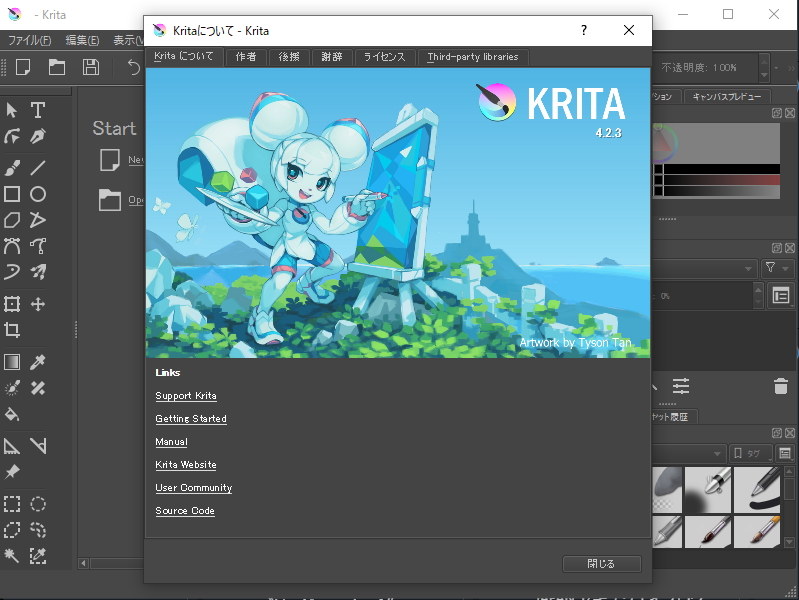Viewport: 799px width, 600px height.
Task: Select the Rectangle shape tool
Action: pos(12,194)
